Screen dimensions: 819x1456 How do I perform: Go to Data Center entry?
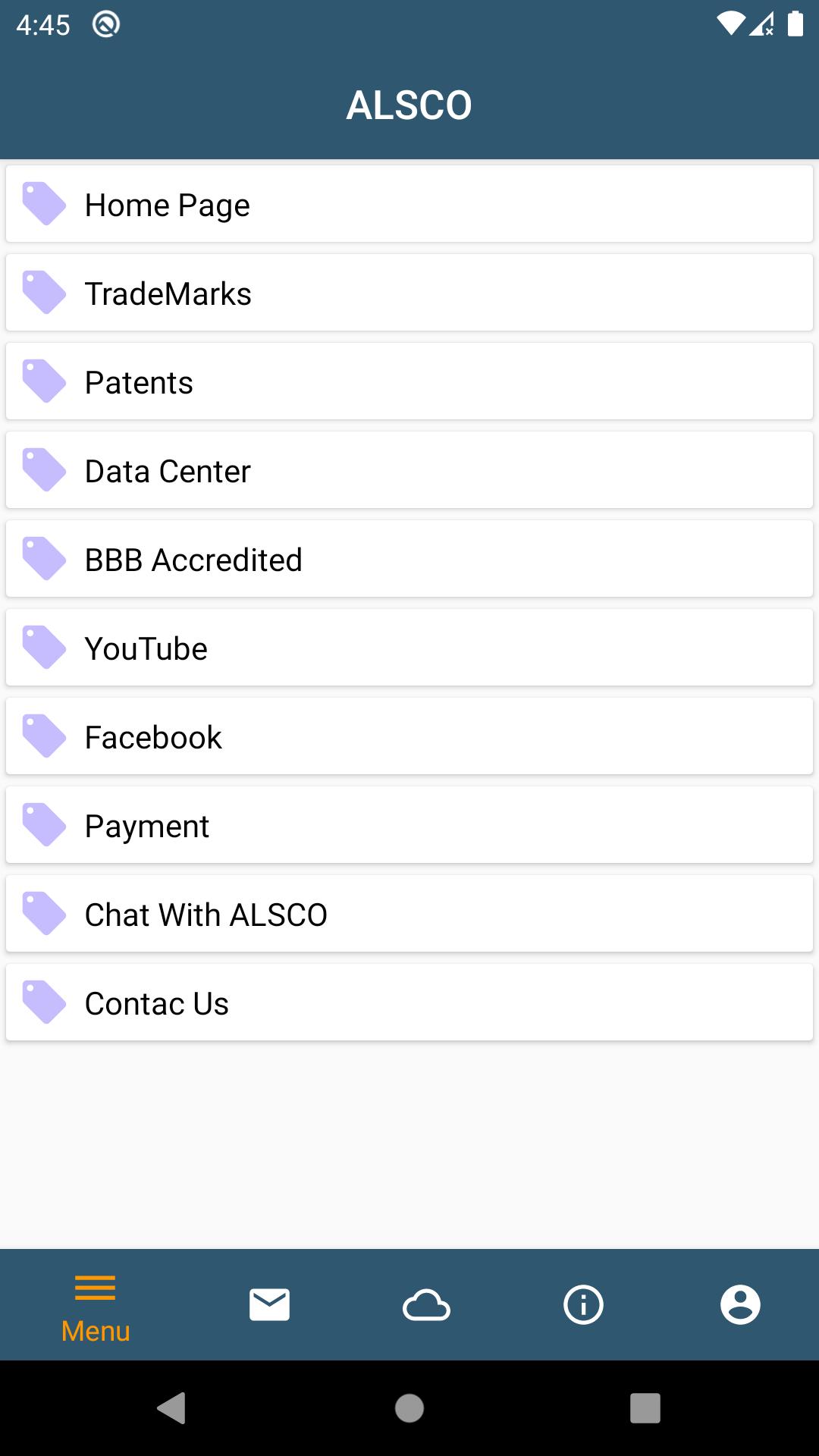point(409,470)
